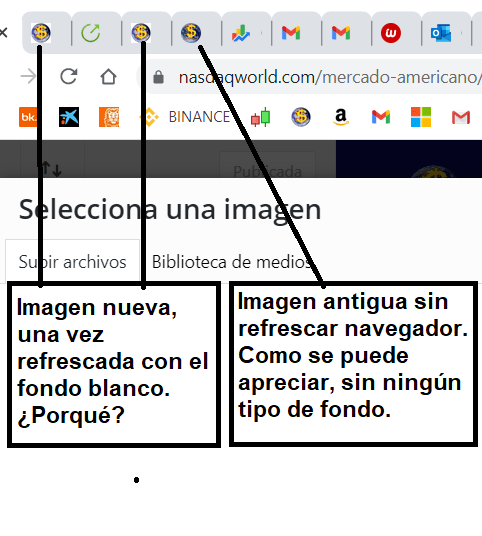Open the CaixaBank star bookmark

(x=69, y=117)
